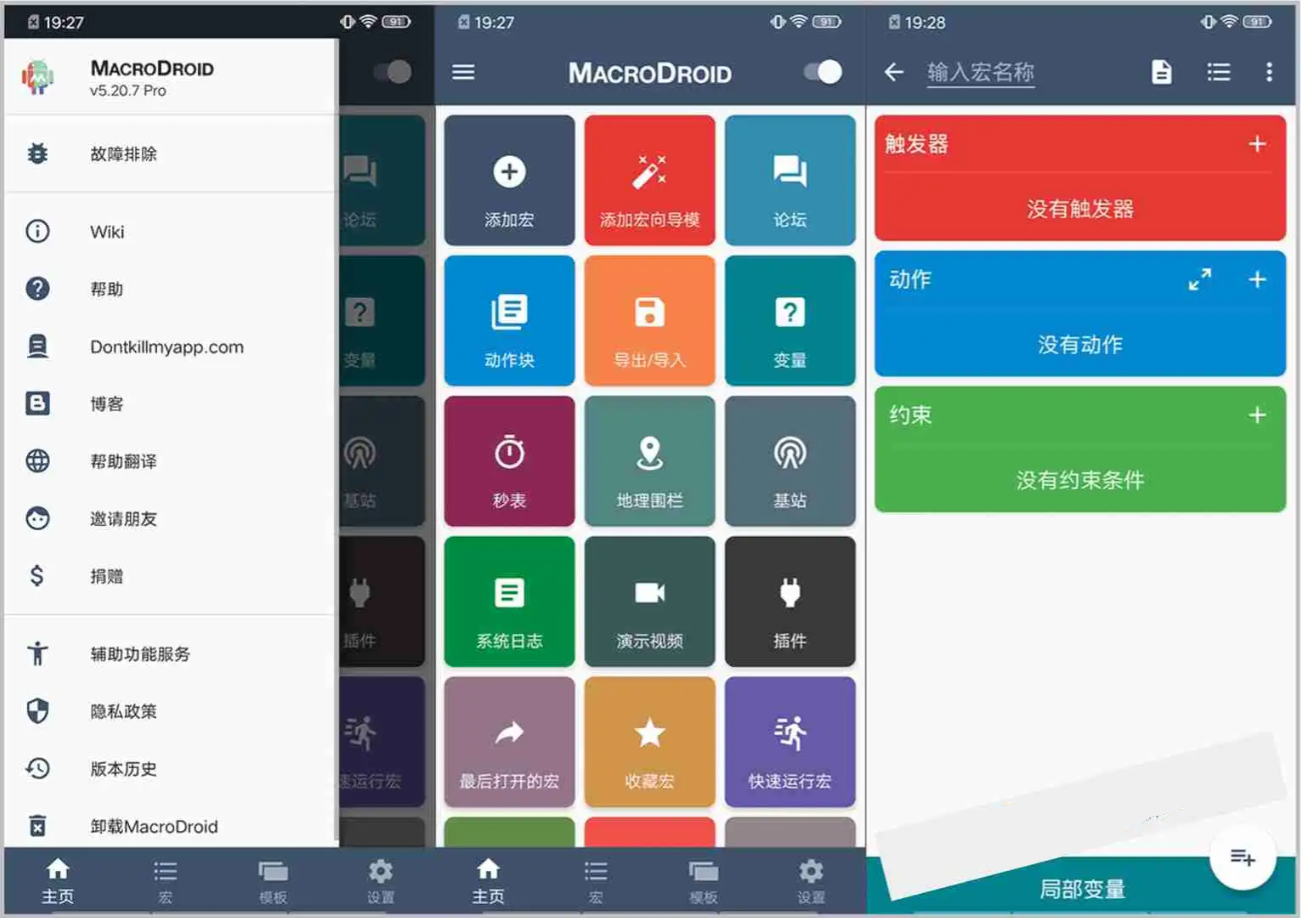Open 故障排除 in the drawer menu
Screen dimensions: 1301x918
170,154
